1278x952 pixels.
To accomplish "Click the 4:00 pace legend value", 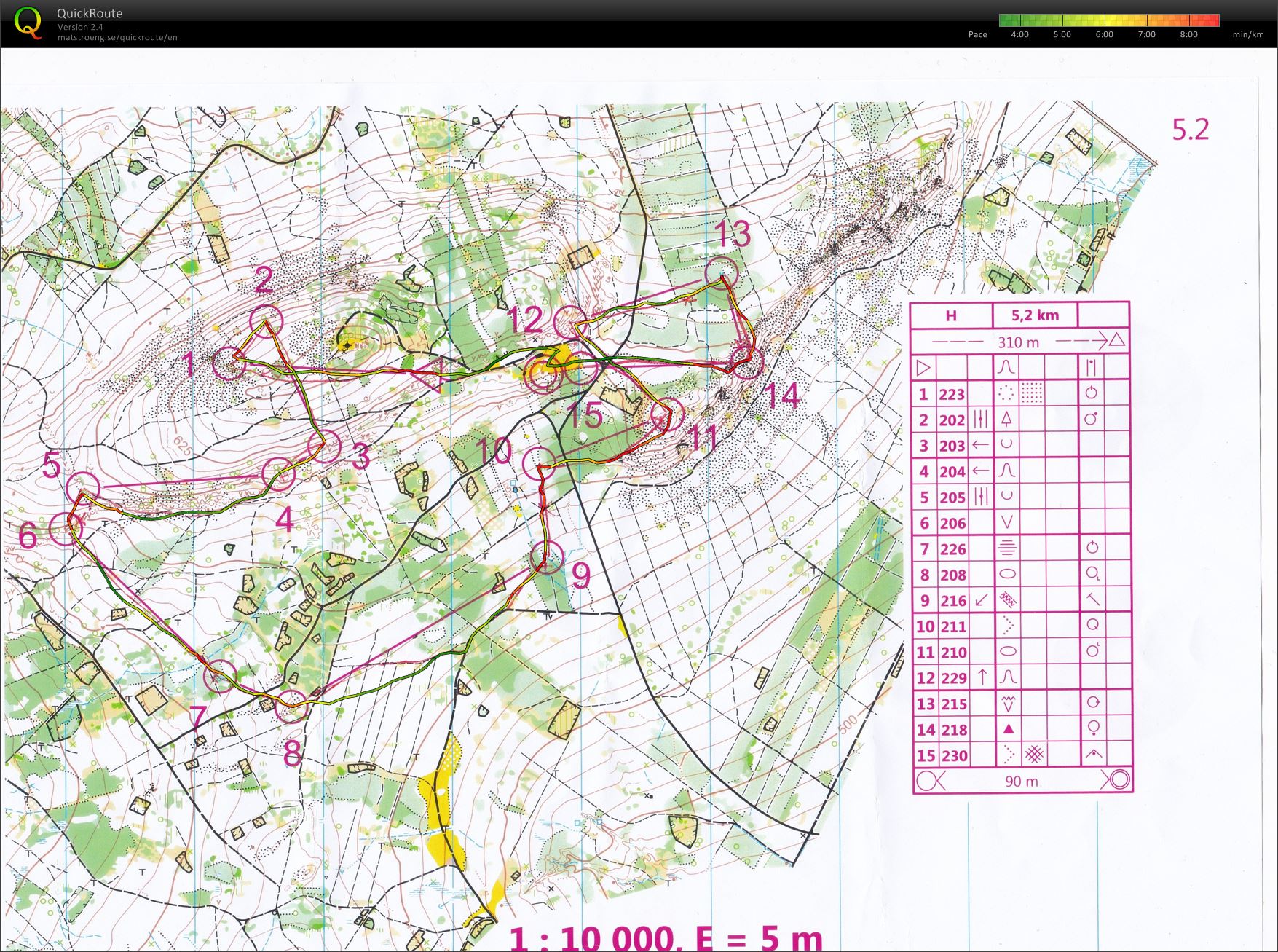I will pyautogui.click(x=1019, y=34).
